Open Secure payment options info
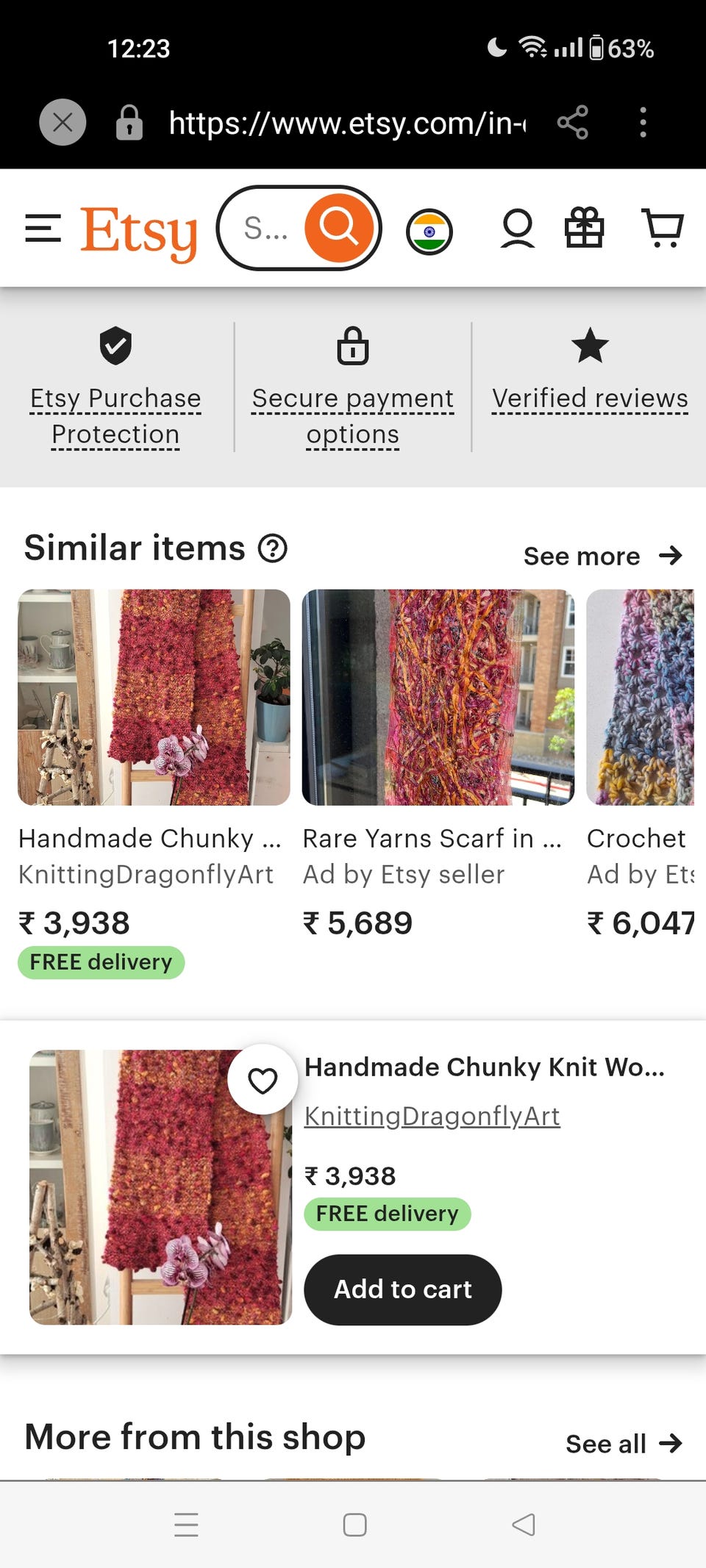The image size is (706, 1568). click(353, 416)
